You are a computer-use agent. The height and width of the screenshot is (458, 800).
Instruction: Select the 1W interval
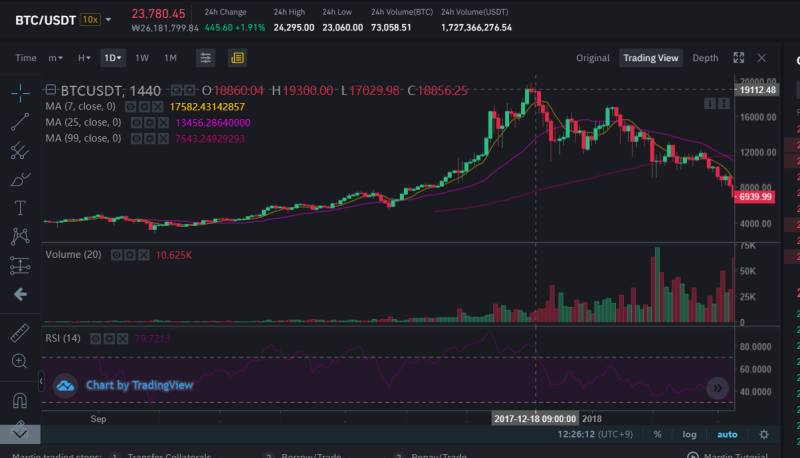[142, 58]
